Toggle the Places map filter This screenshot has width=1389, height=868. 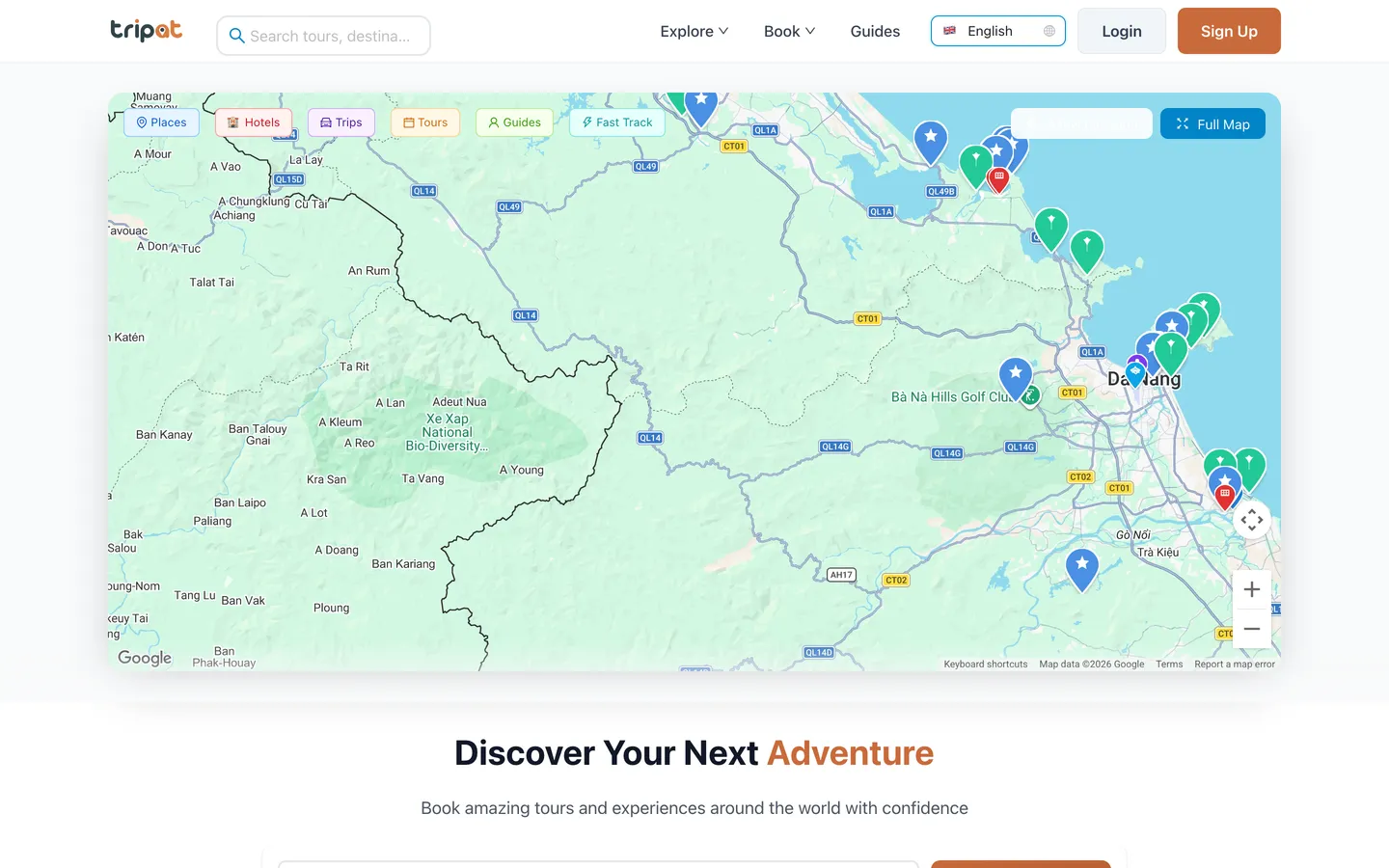(x=161, y=122)
